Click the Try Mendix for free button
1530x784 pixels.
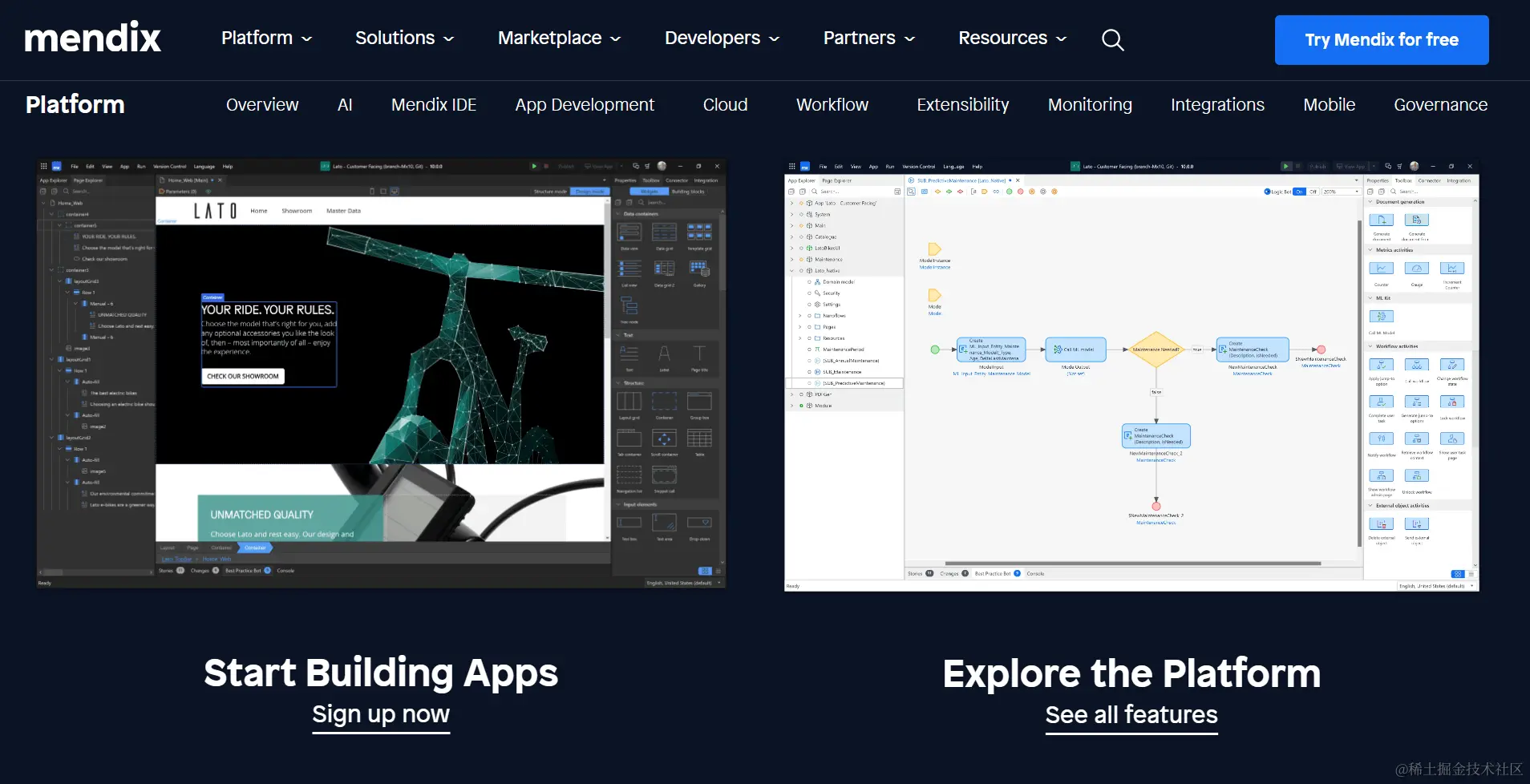click(1381, 40)
